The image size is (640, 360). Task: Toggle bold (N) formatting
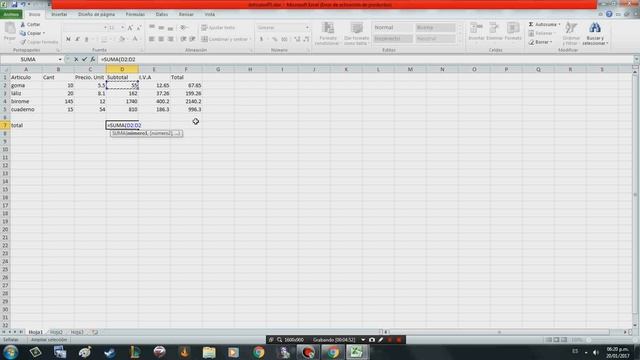68,39
